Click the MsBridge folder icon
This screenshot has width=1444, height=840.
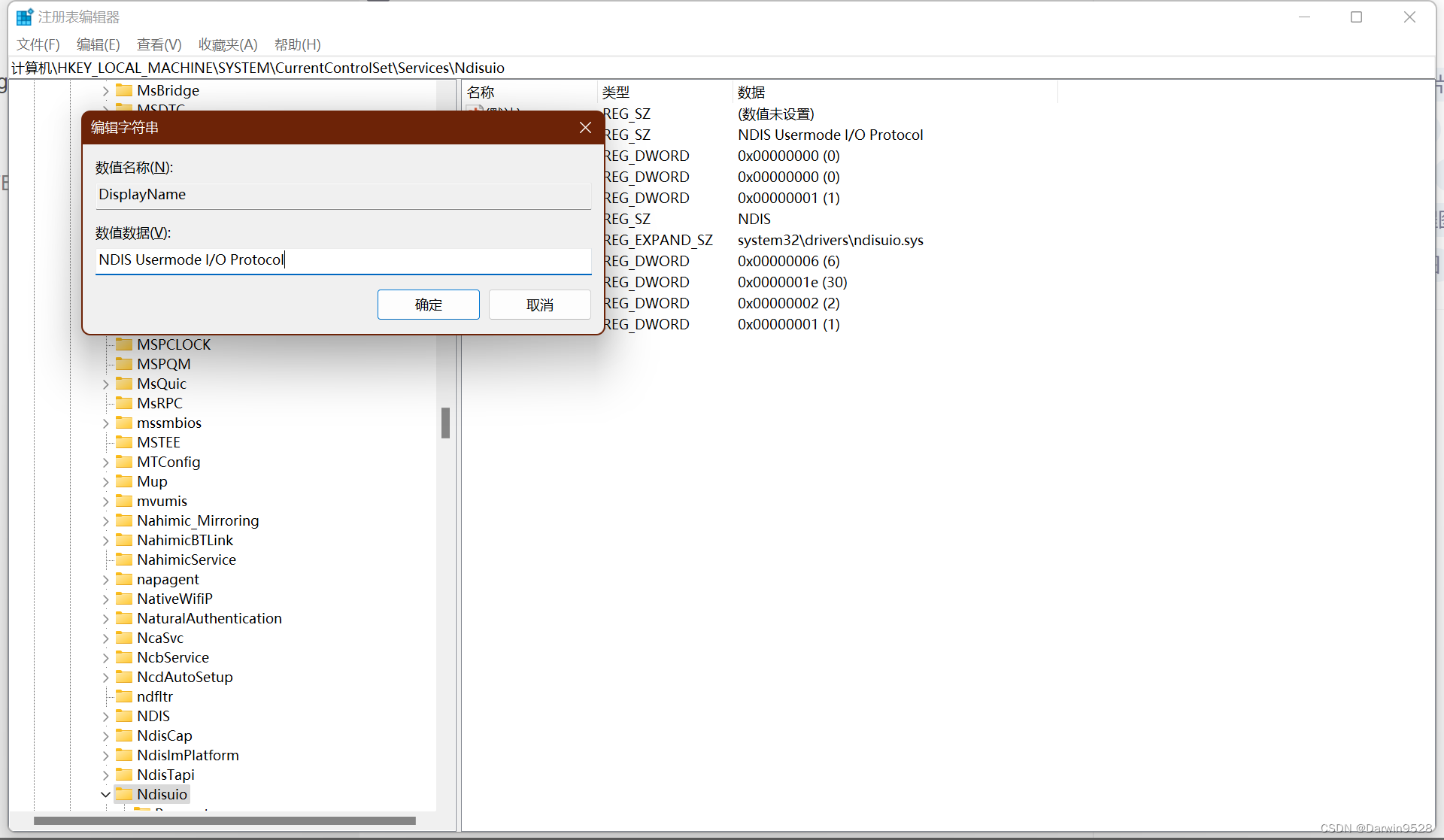124,90
